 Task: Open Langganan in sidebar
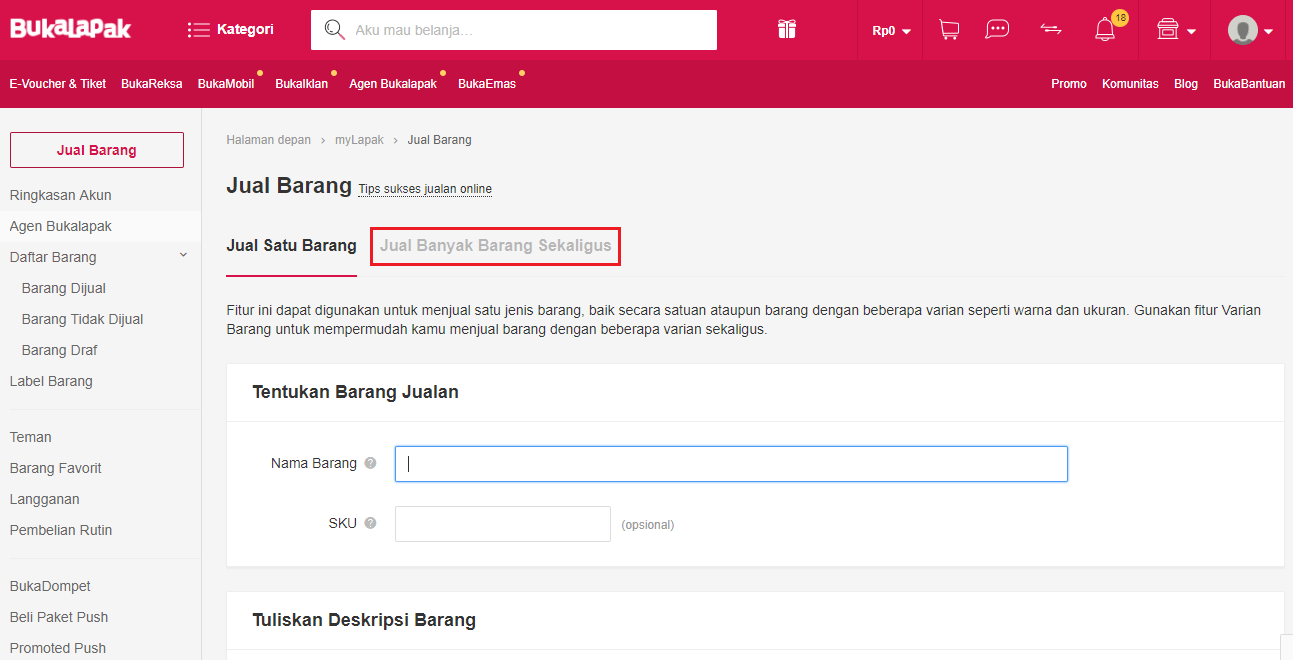click(x=45, y=499)
